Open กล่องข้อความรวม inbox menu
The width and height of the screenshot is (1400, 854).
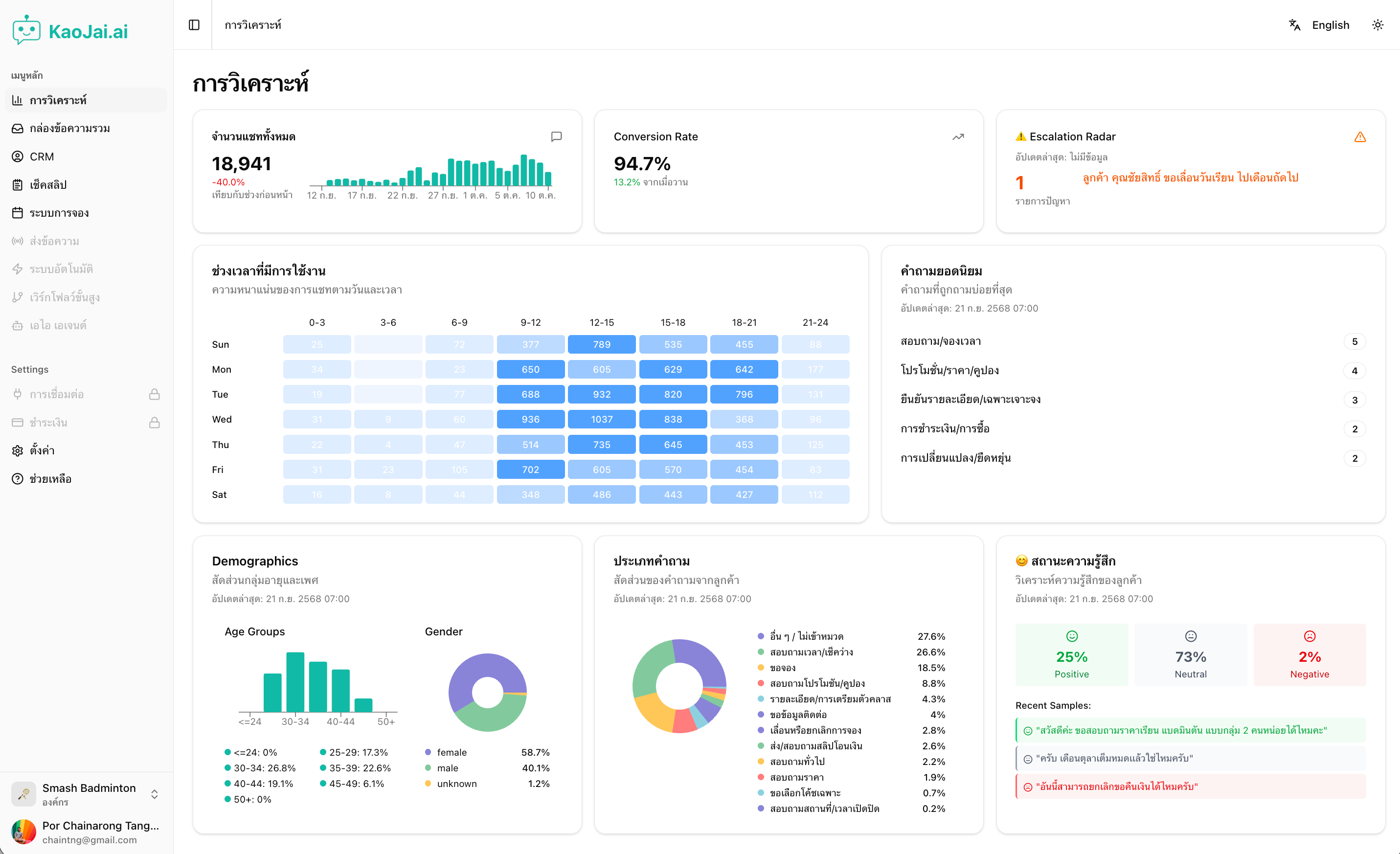coord(69,129)
